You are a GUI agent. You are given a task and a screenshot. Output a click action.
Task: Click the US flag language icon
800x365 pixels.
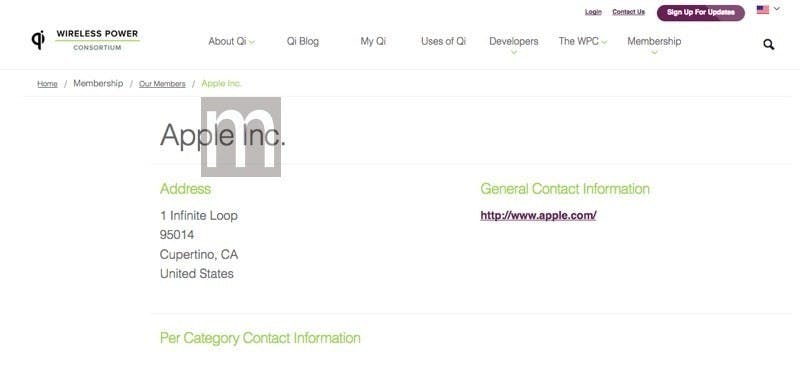point(763,10)
